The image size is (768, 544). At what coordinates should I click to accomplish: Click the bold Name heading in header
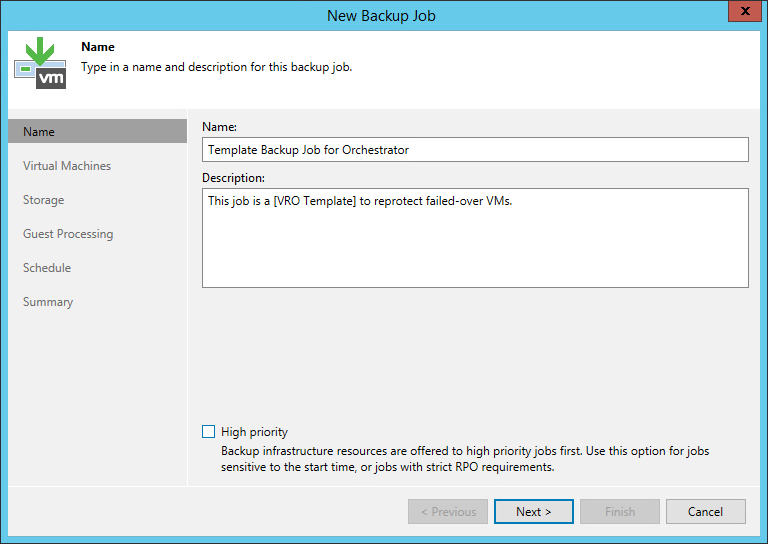click(x=98, y=47)
